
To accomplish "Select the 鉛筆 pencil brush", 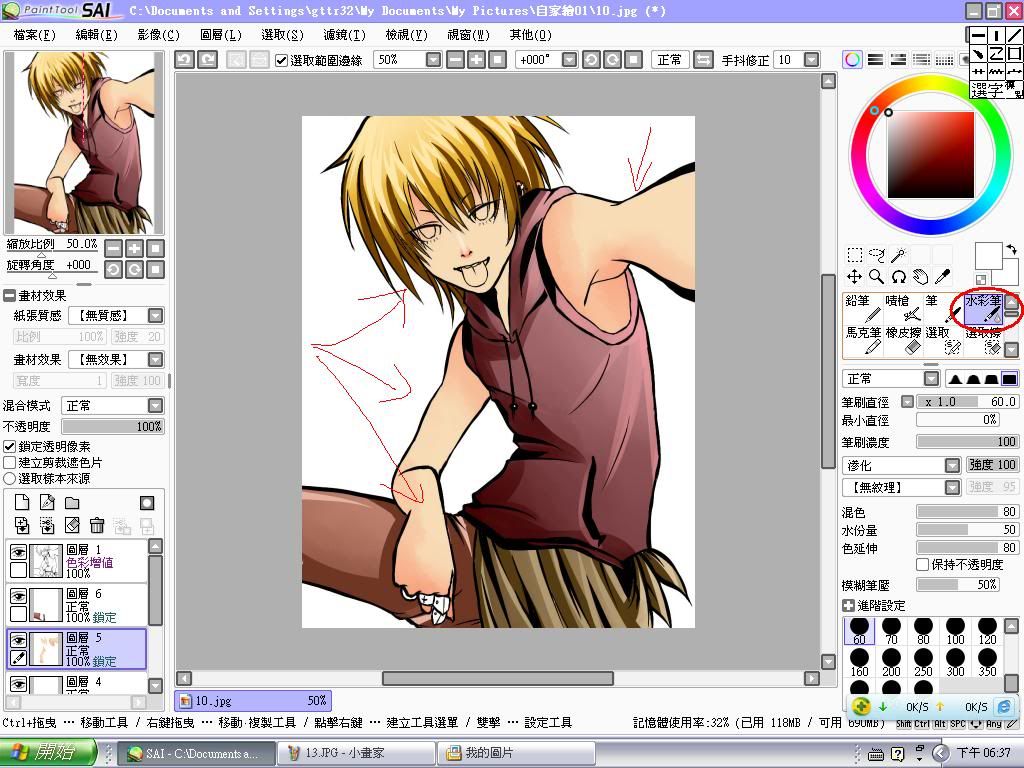I will [863, 308].
